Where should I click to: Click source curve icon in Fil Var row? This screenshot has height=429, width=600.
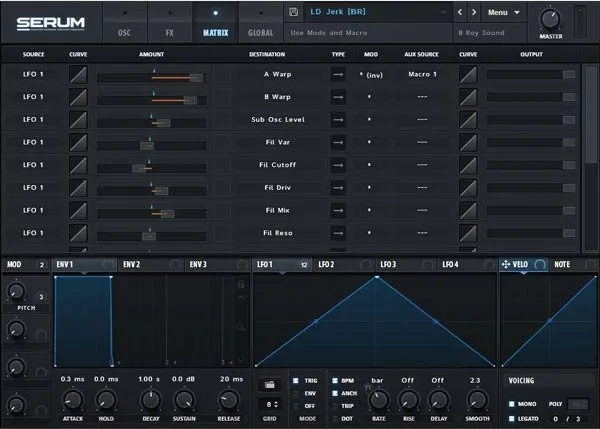[x=78, y=142]
